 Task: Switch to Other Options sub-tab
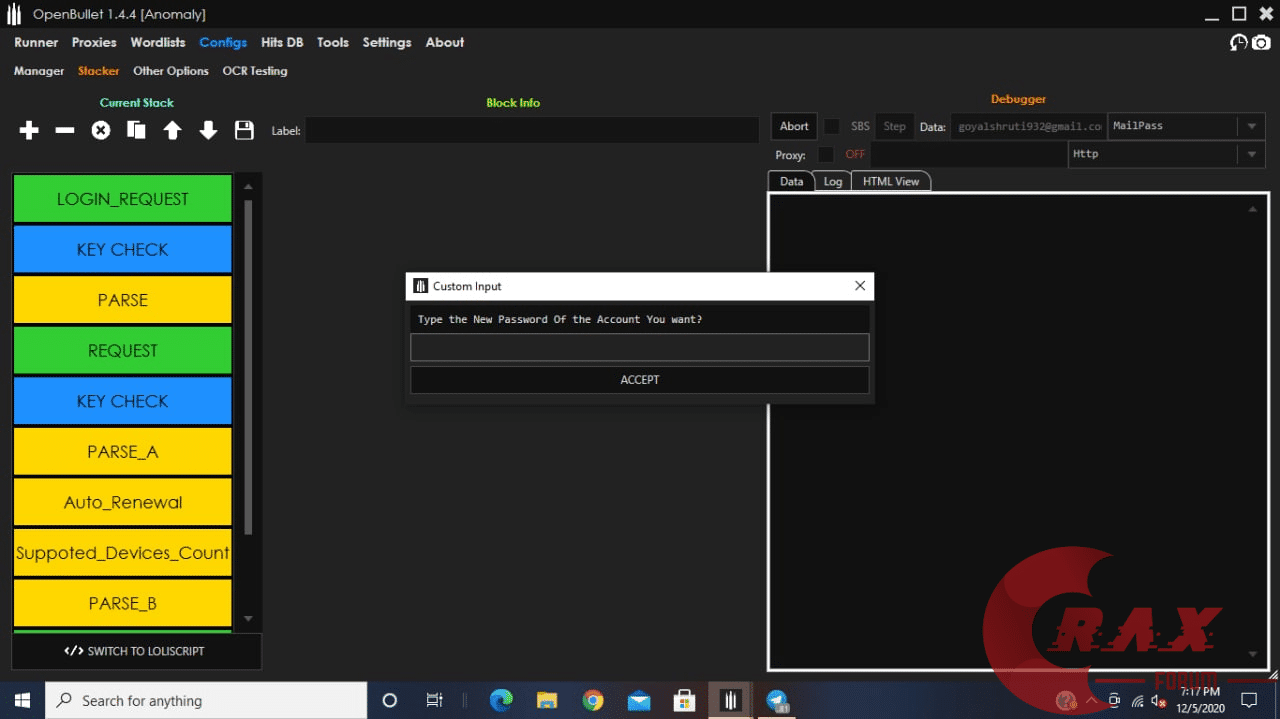coord(171,71)
